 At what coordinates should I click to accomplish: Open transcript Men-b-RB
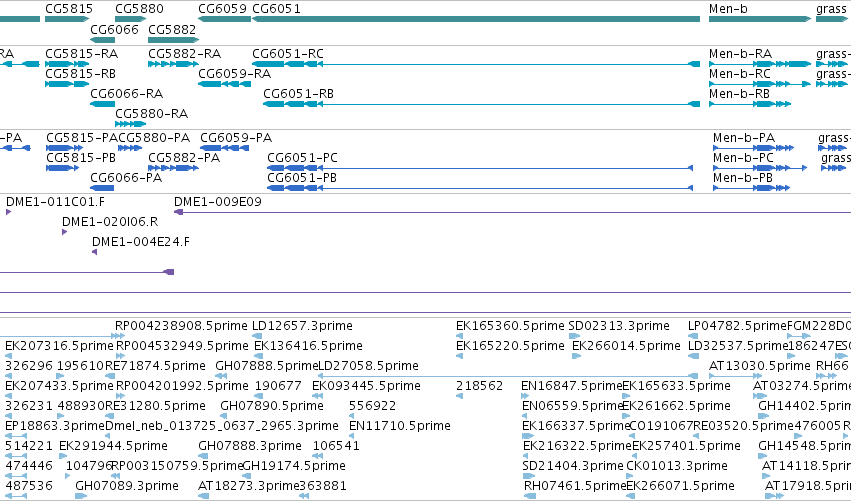[x=739, y=94]
